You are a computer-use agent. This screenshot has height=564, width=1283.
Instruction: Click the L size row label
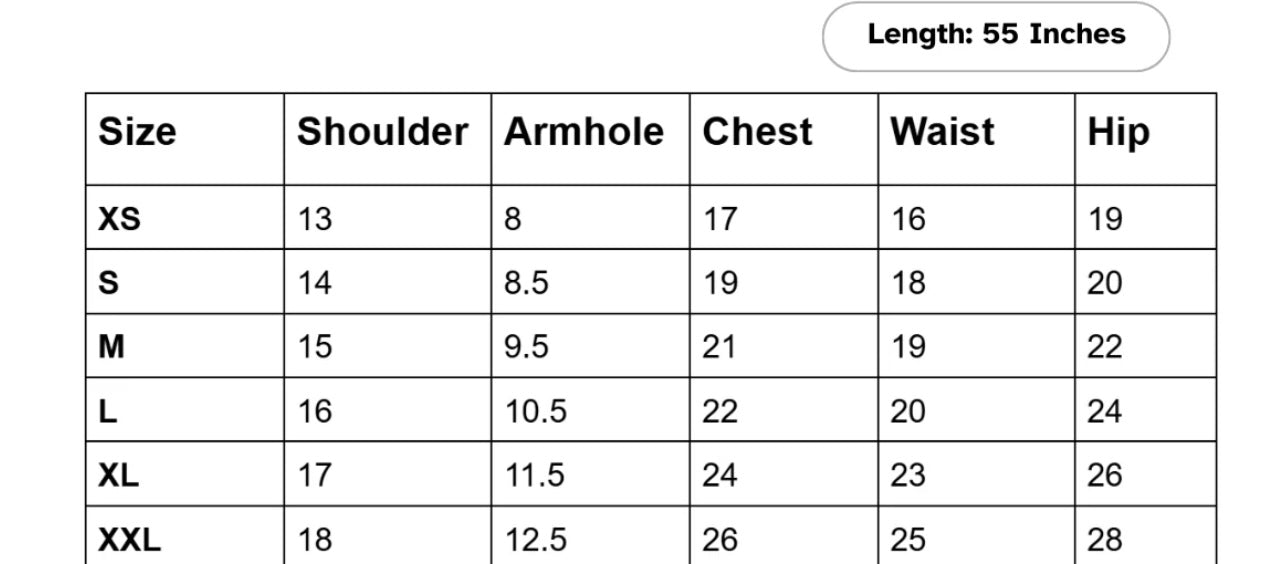point(107,411)
